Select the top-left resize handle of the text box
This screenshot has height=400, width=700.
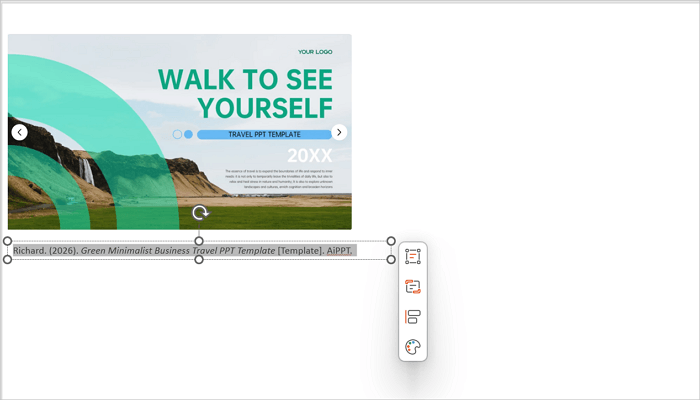click(7, 241)
